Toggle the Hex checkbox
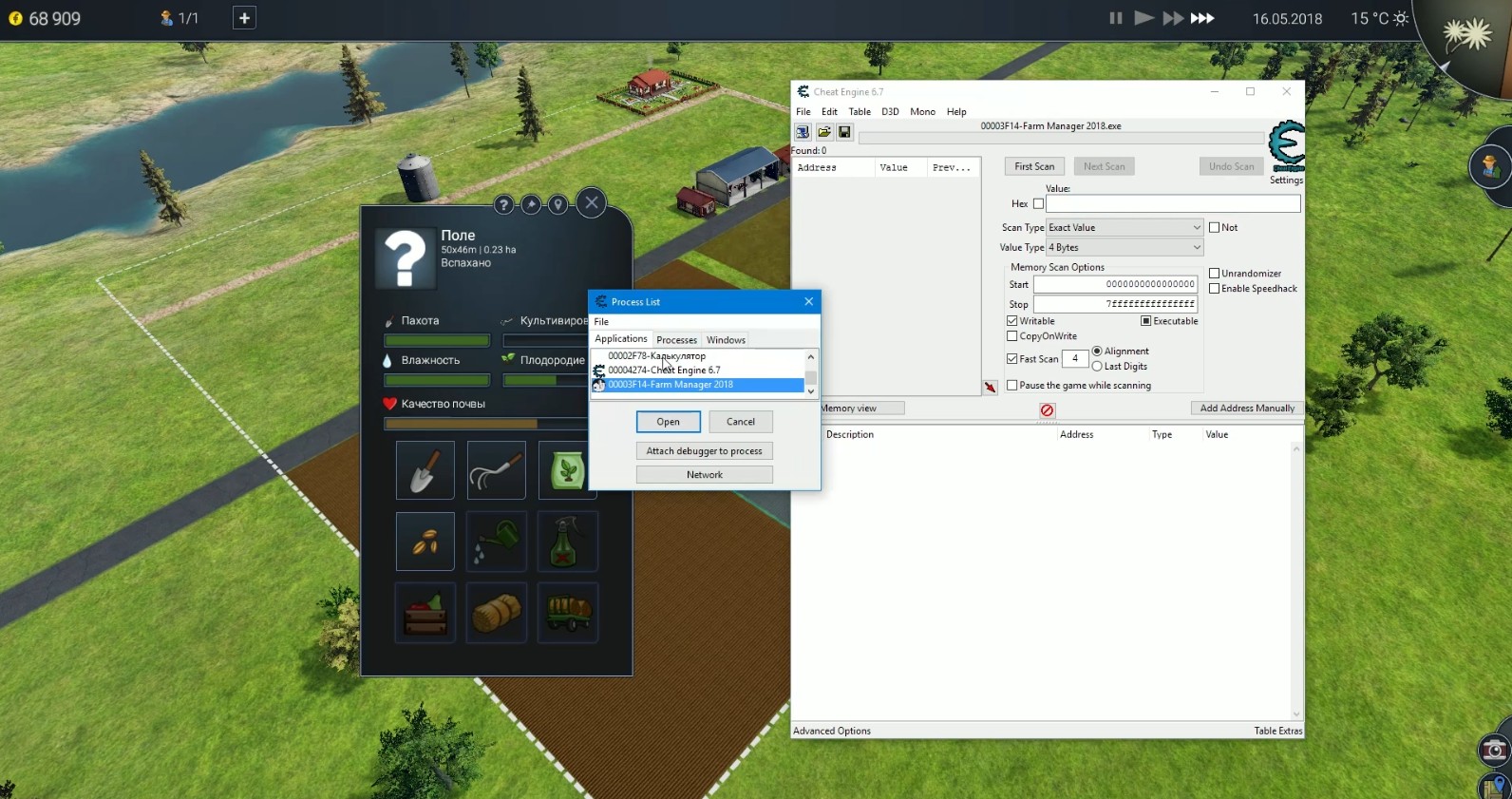Screen dimensions: 1512x799 (x=1038, y=203)
